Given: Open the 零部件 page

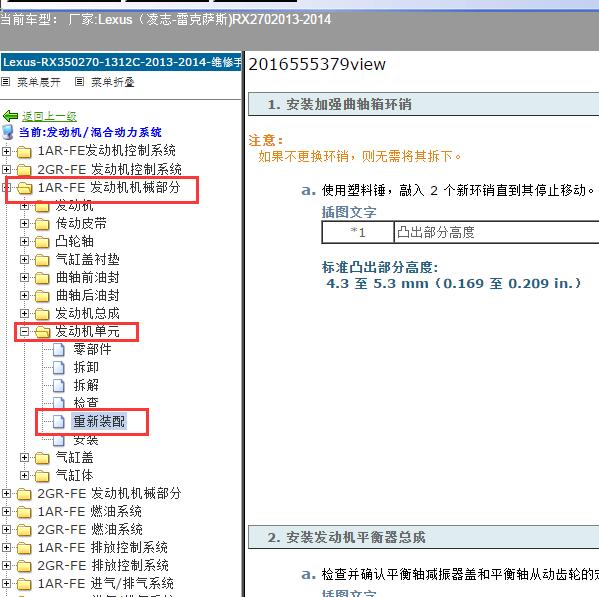Looking at the screenshot, I should tap(92, 349).
